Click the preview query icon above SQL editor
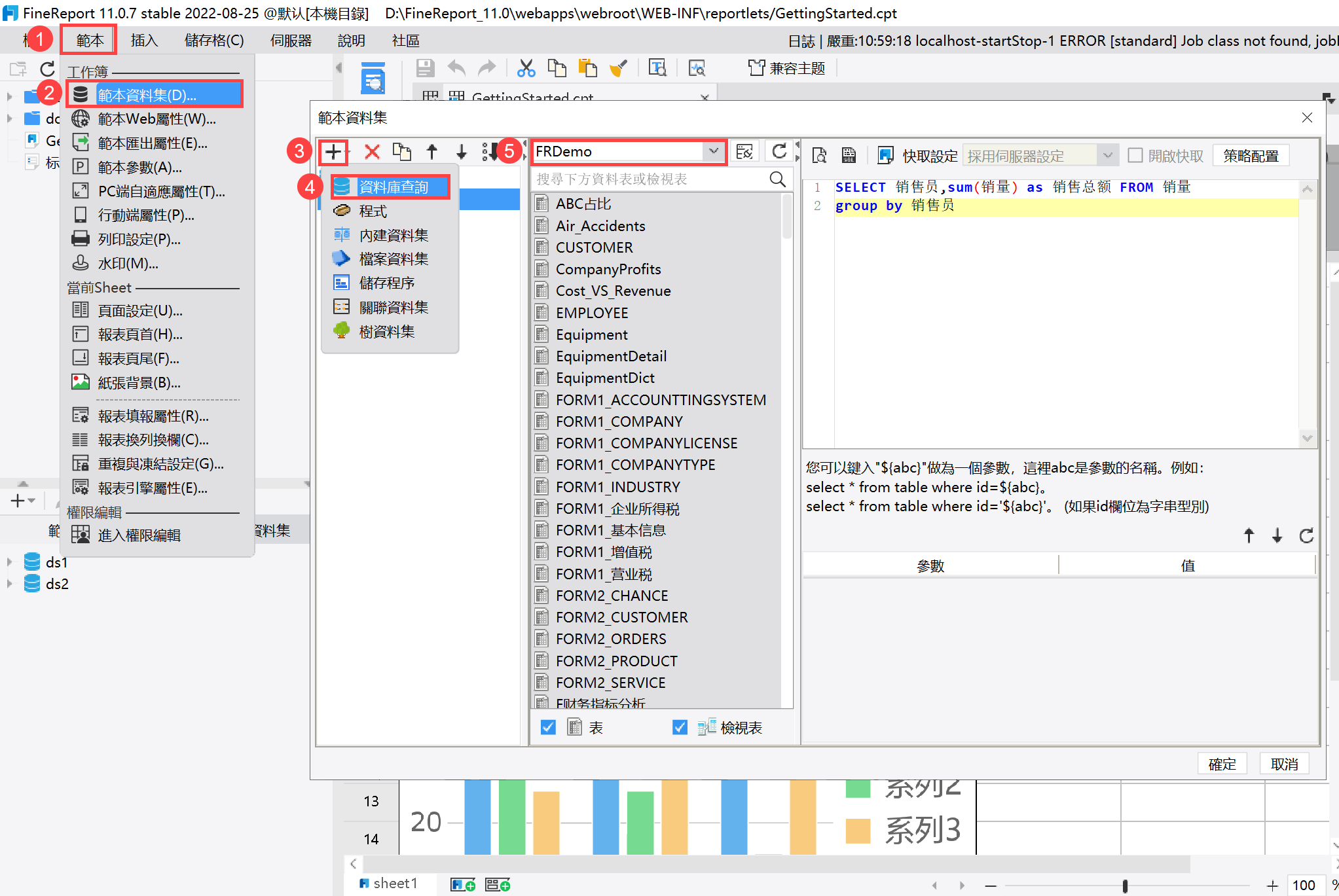1339x896 pixels. [x=819, y=155]
